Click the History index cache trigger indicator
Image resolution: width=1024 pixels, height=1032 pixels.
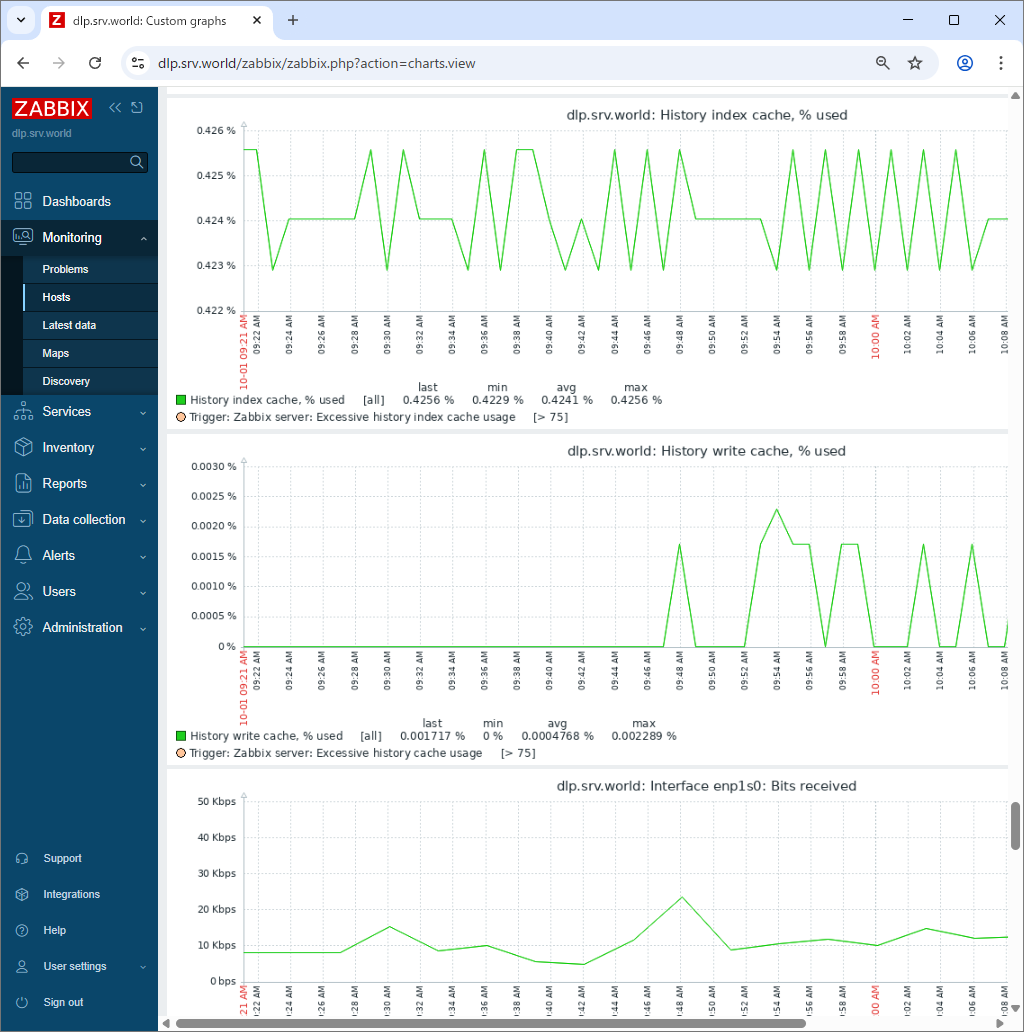click(x=182, y=417)
